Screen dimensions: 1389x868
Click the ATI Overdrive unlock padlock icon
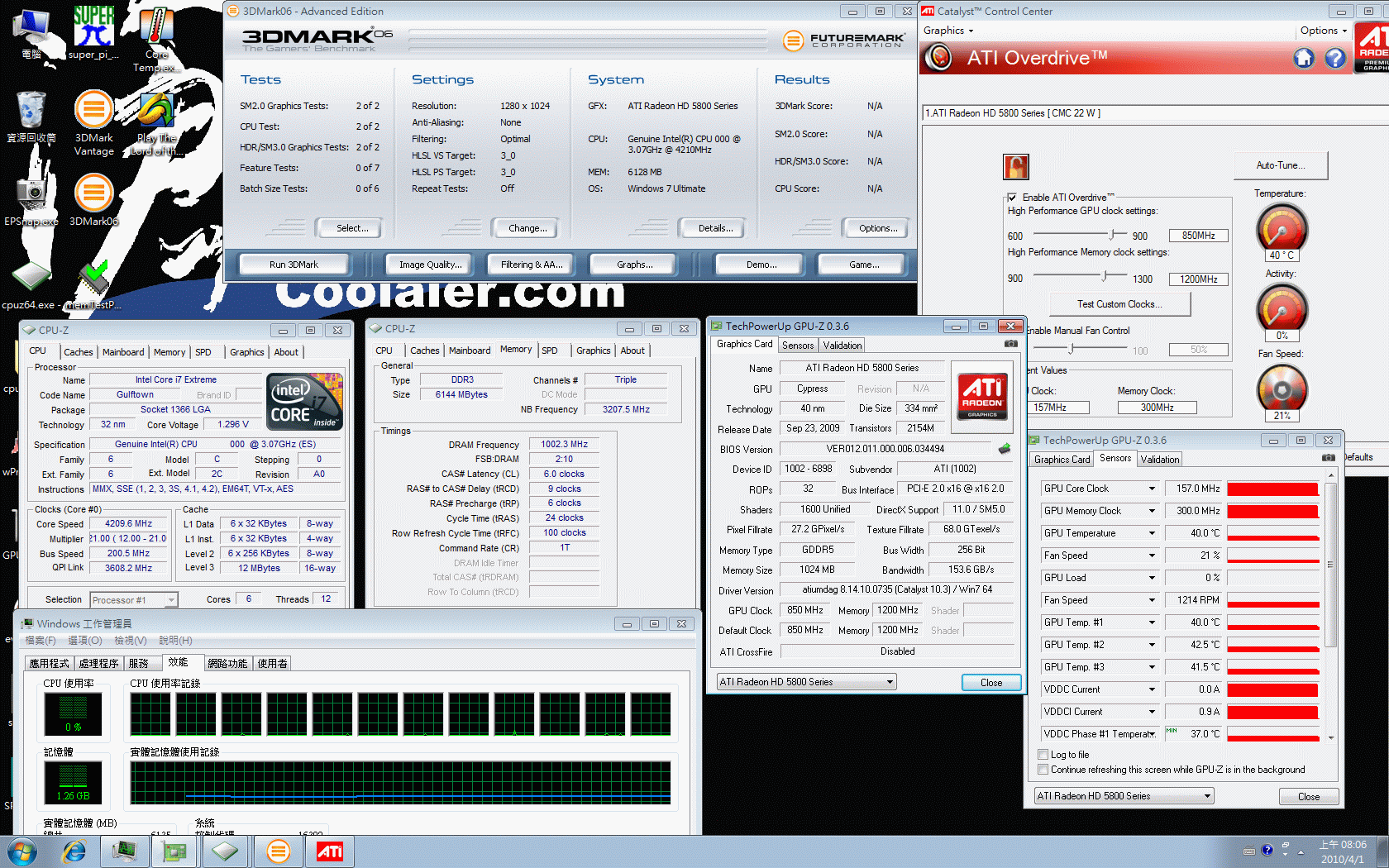[1016, 167]
